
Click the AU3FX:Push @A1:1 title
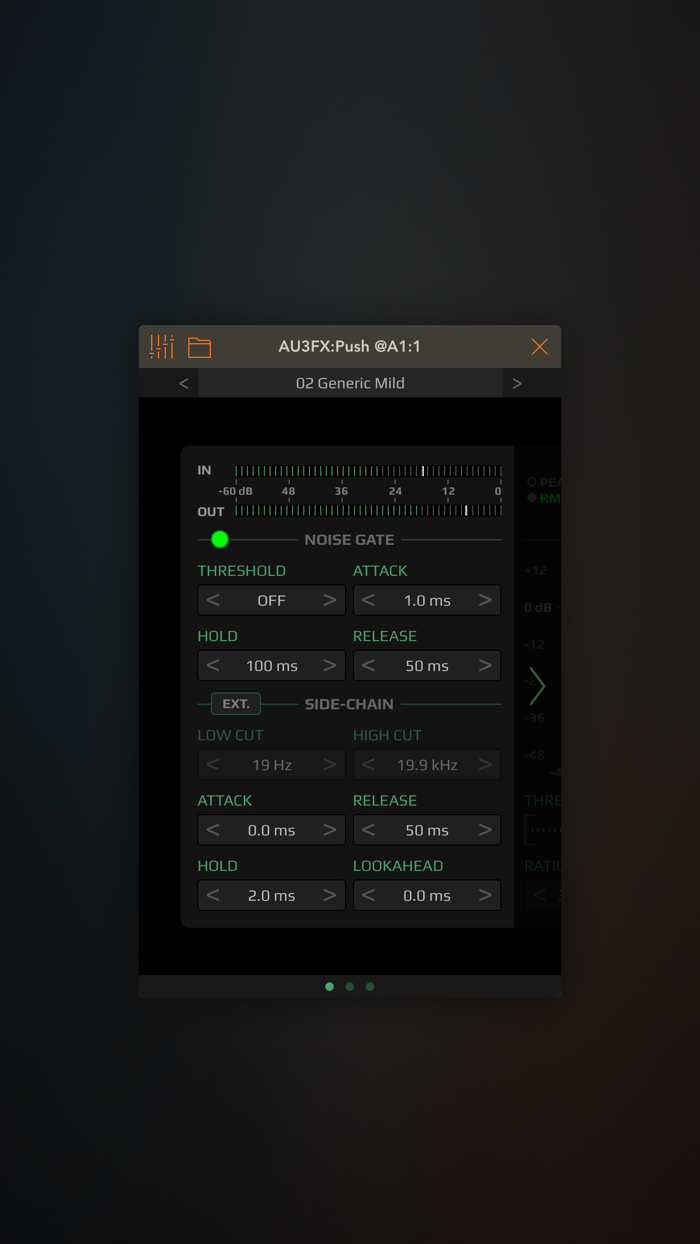click(350, 347)
